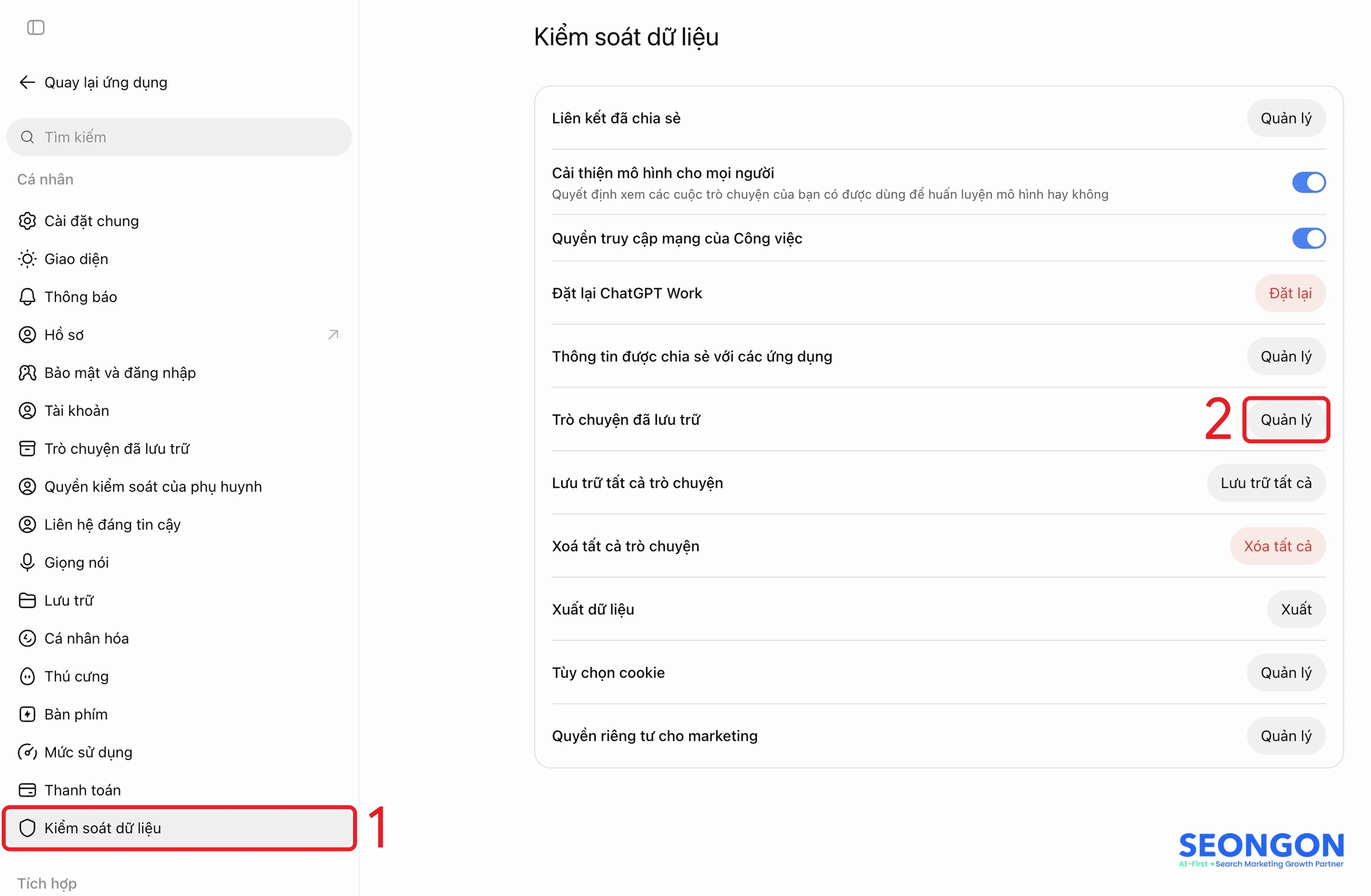
Task: Click Quản lý for Liên kết đã chia sẻ
Action: (1286, 118)
